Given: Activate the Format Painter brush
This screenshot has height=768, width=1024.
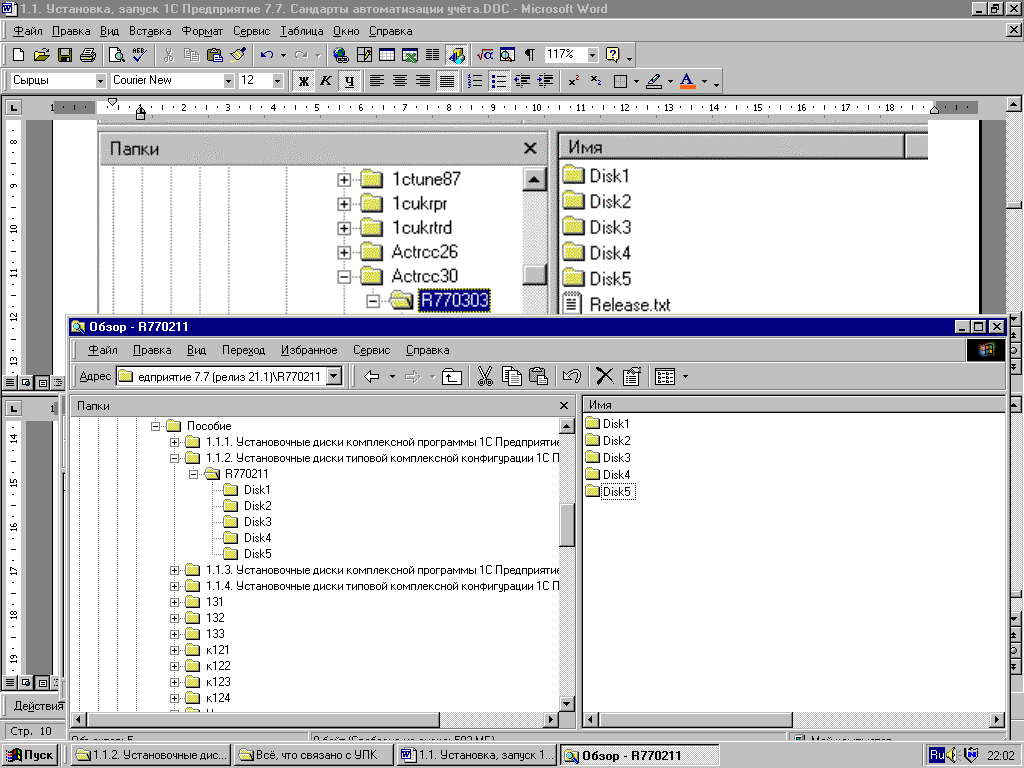Looking at the screenshot, I should tap(238, 55).
